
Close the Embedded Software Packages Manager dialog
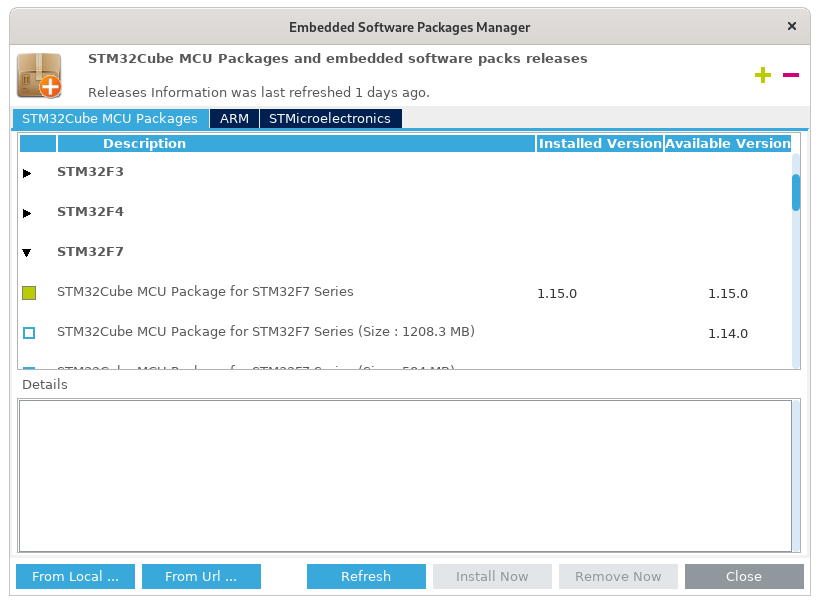[x=792, y=26]
